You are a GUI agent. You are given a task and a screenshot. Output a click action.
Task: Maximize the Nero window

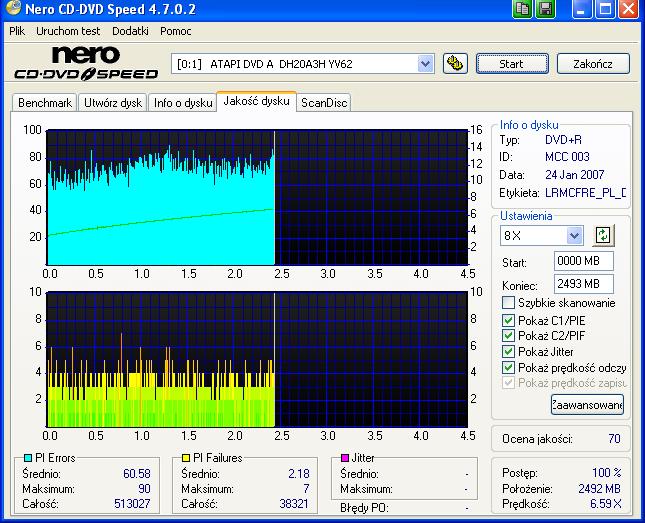(605, 9)
